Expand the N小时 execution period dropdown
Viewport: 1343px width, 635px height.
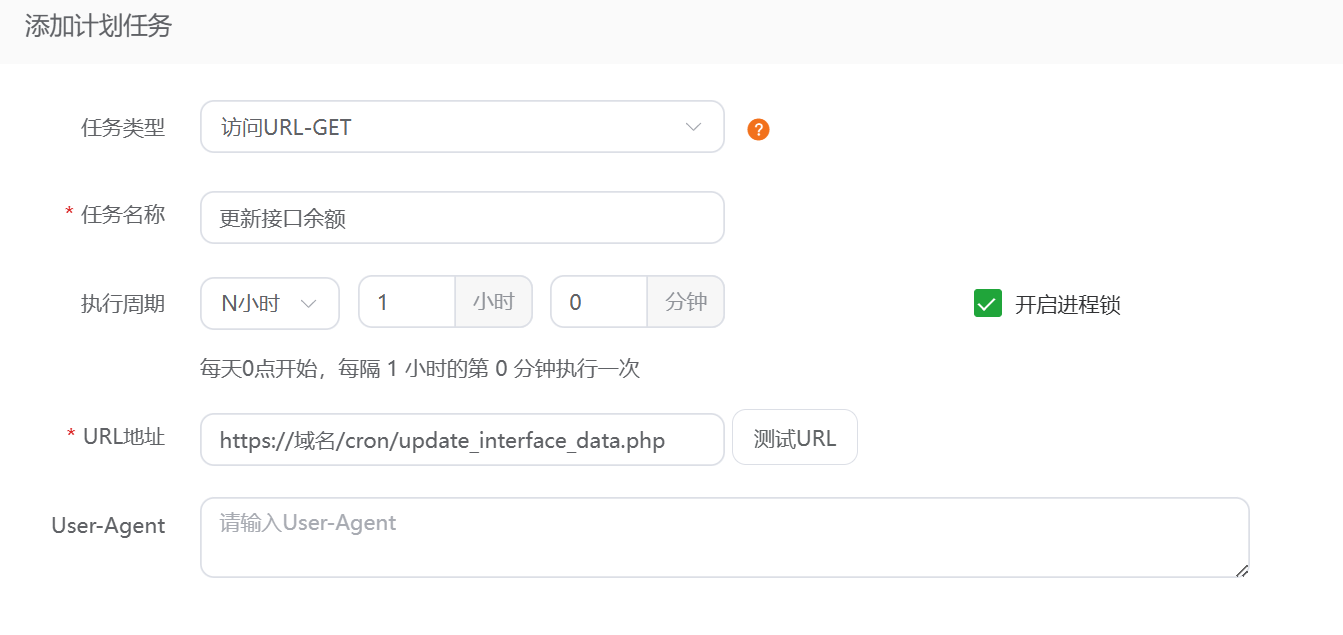269,303
